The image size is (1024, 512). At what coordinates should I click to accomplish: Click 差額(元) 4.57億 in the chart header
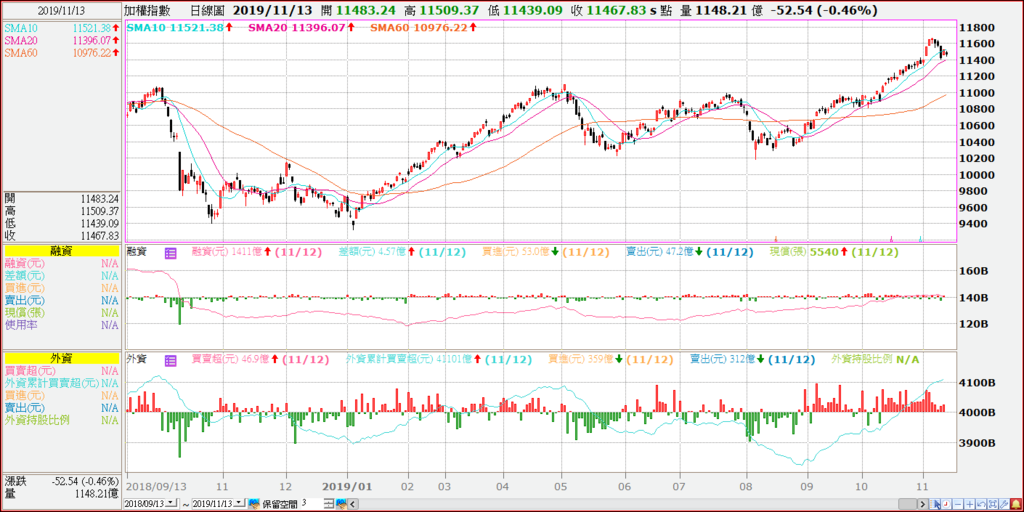coord(377,252)
